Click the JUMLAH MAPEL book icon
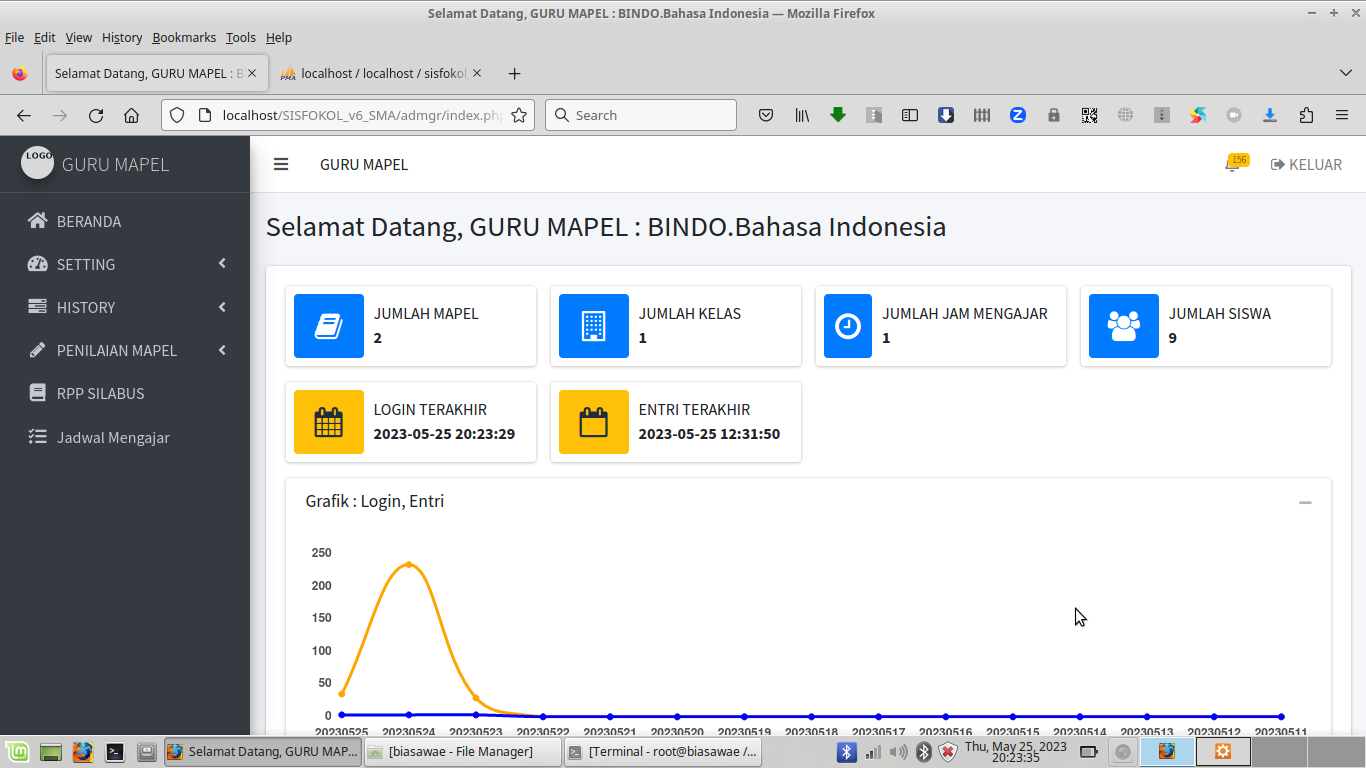The image size is (1366, 768). pos(329,326)
